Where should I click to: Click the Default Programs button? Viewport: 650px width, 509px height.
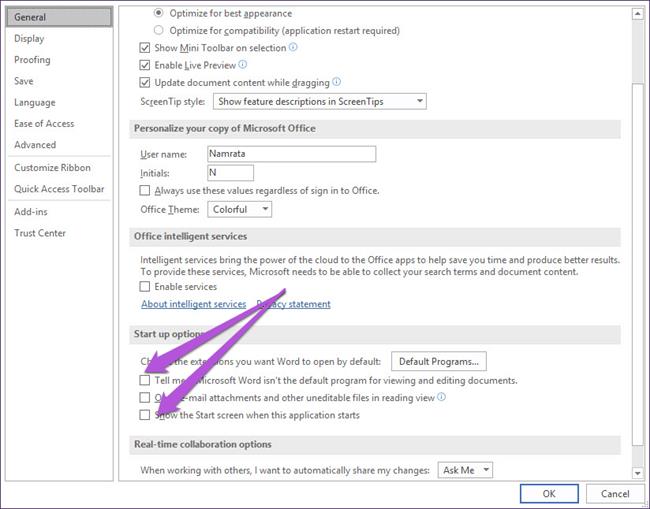(439, 361)
